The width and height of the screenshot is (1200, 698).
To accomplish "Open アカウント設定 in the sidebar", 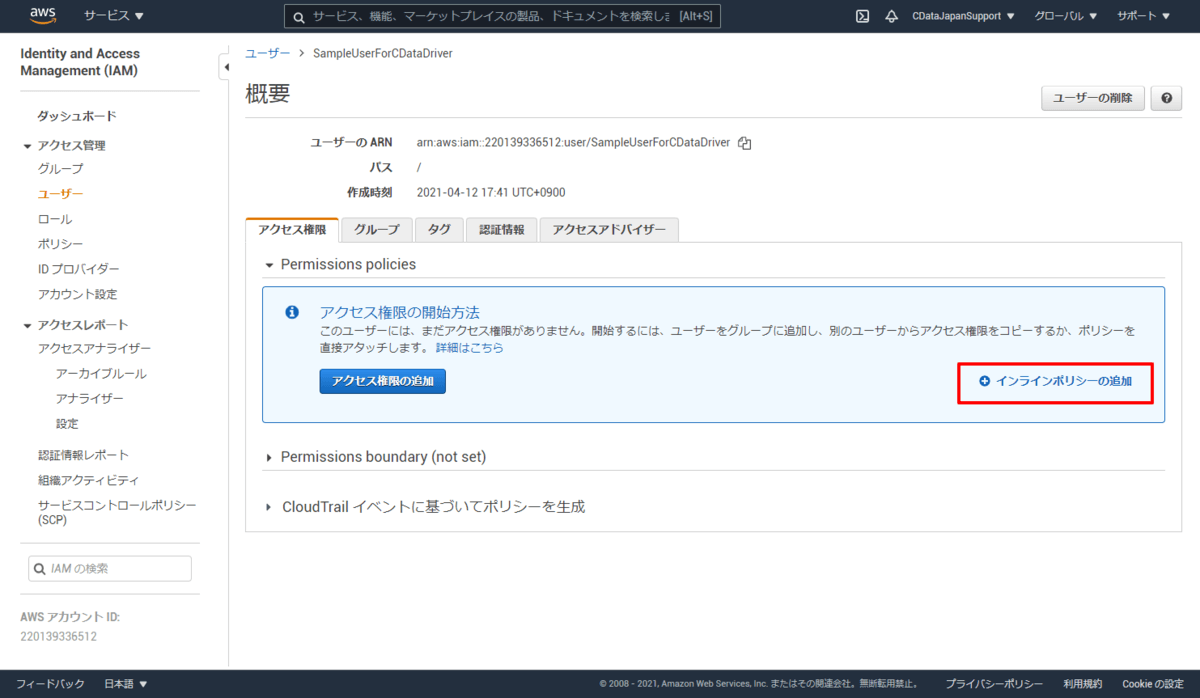I will click(x=77, y=294).
